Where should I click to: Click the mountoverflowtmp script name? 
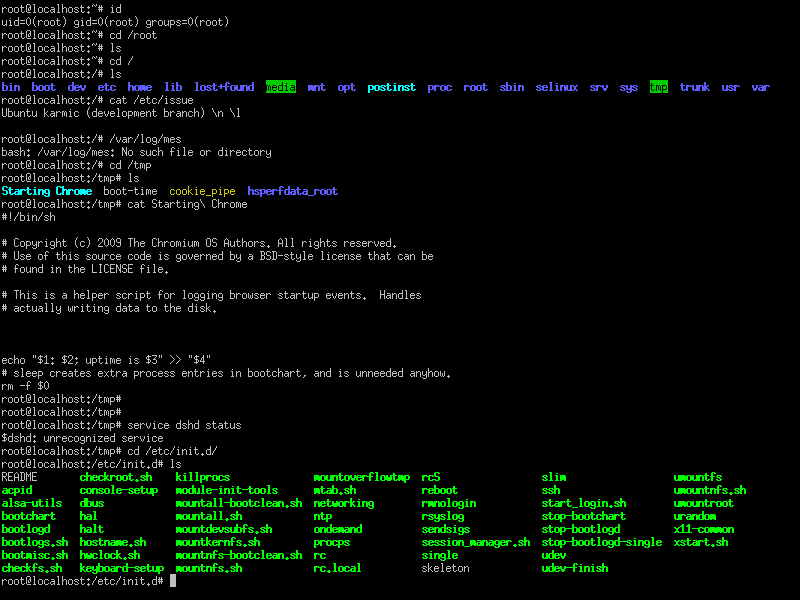point(362,477)
